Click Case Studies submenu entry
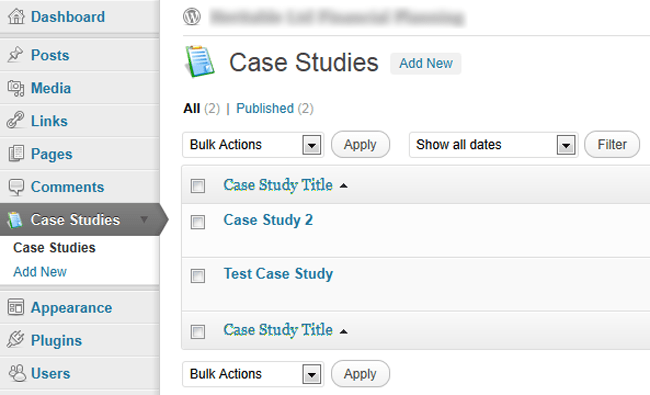Screen dimensions: 650x395 [54, 247]
